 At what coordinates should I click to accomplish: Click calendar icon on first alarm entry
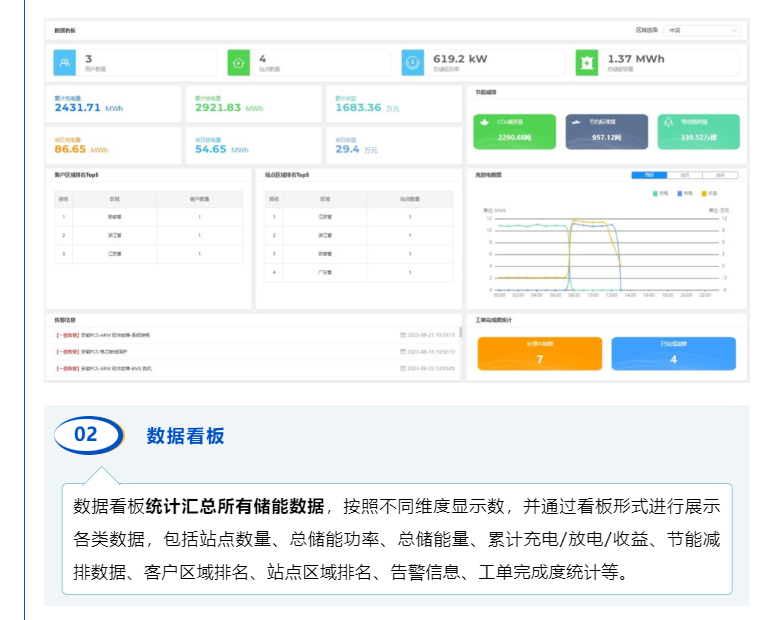click(402, 335)
